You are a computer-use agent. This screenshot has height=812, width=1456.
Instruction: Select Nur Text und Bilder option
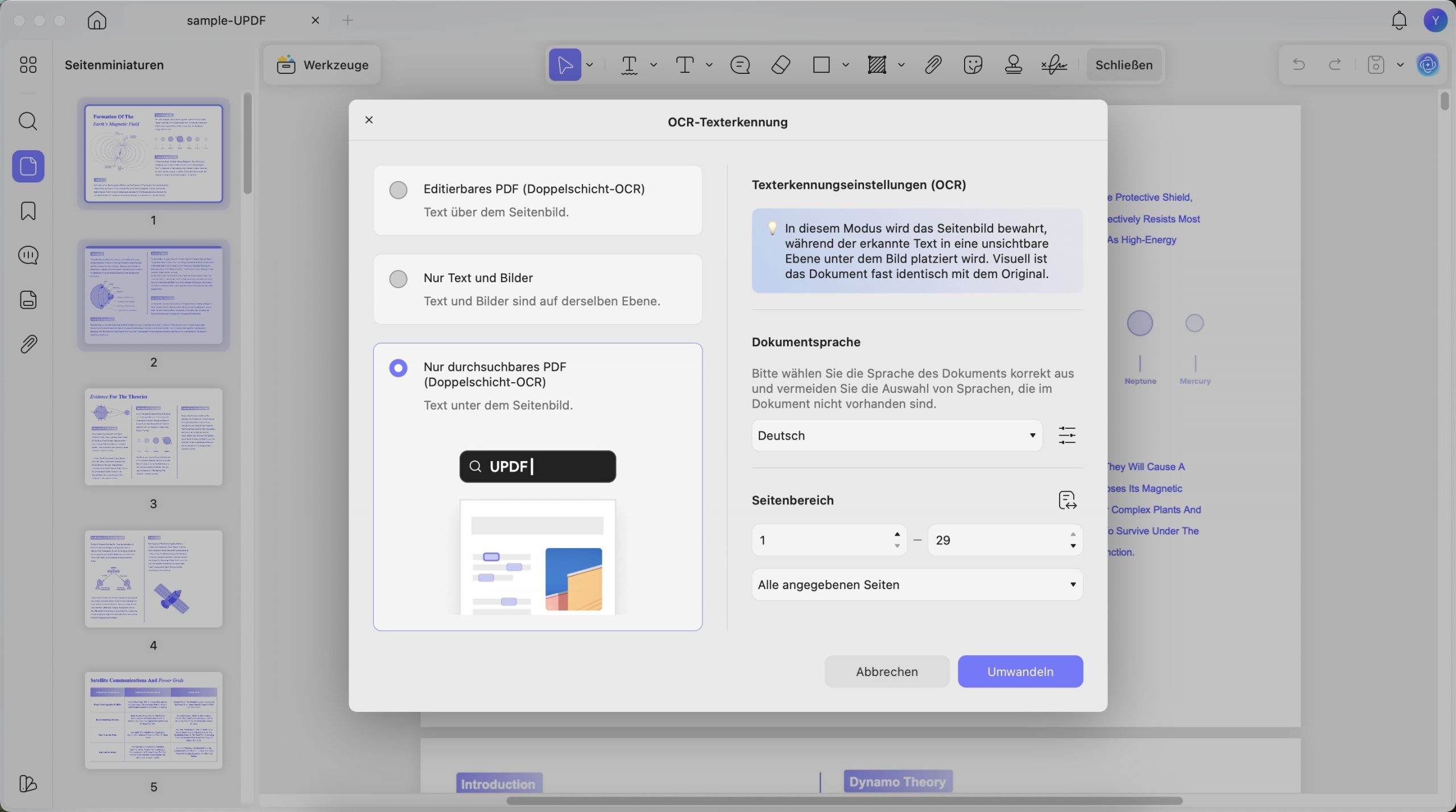537,289
